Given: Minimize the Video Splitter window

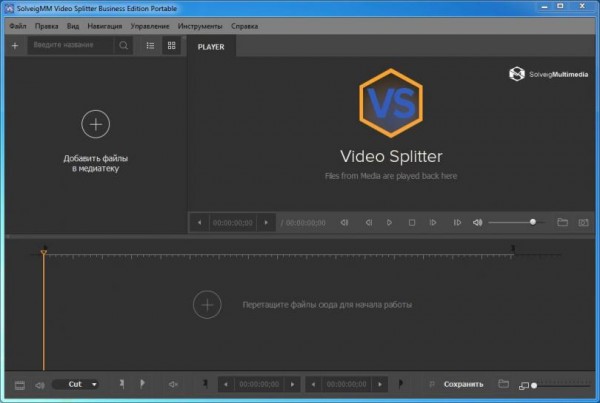Looking at the screenshot, I should [x=545, y=7].
